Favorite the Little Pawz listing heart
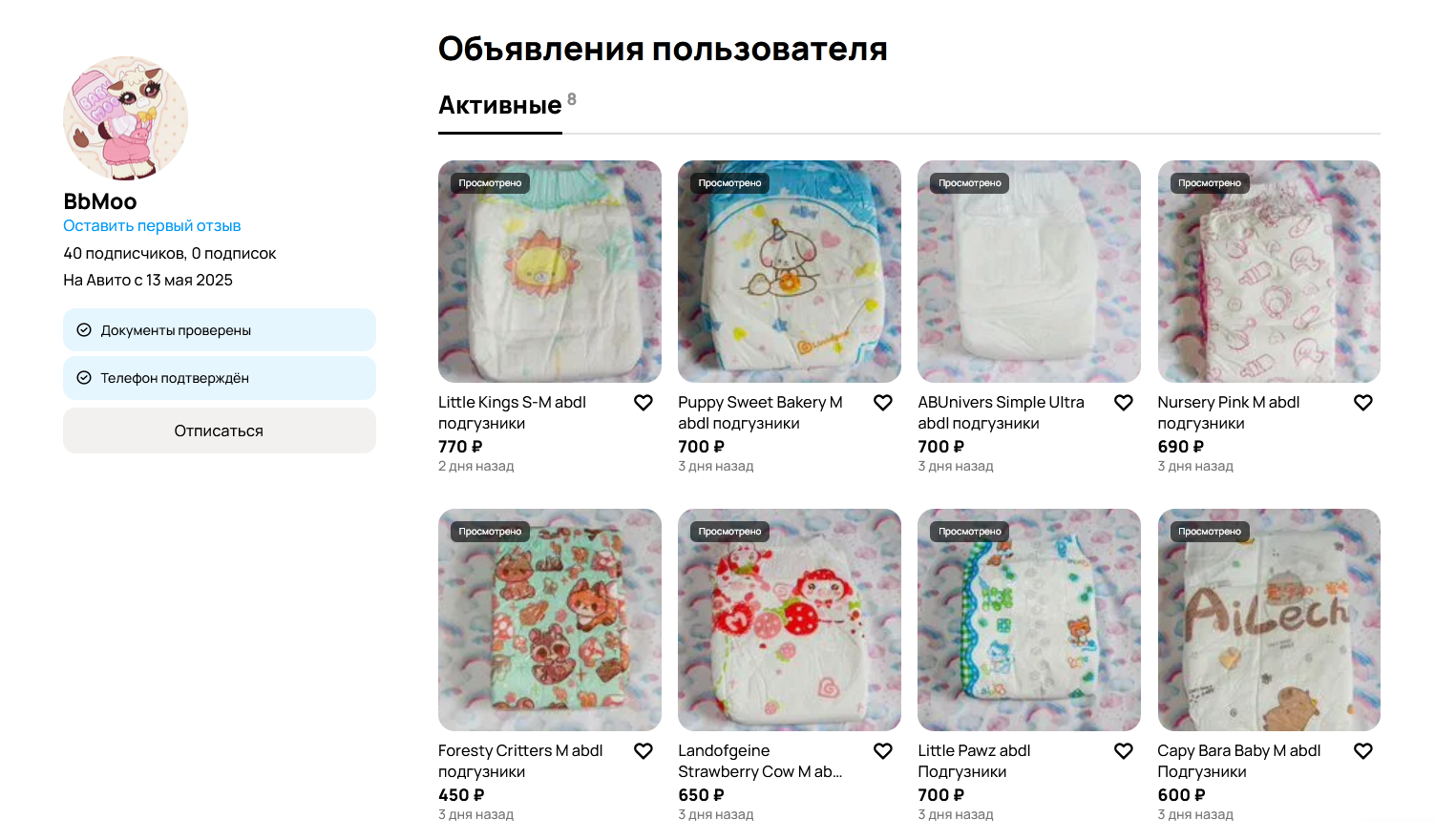 (x=1124, y=751)
